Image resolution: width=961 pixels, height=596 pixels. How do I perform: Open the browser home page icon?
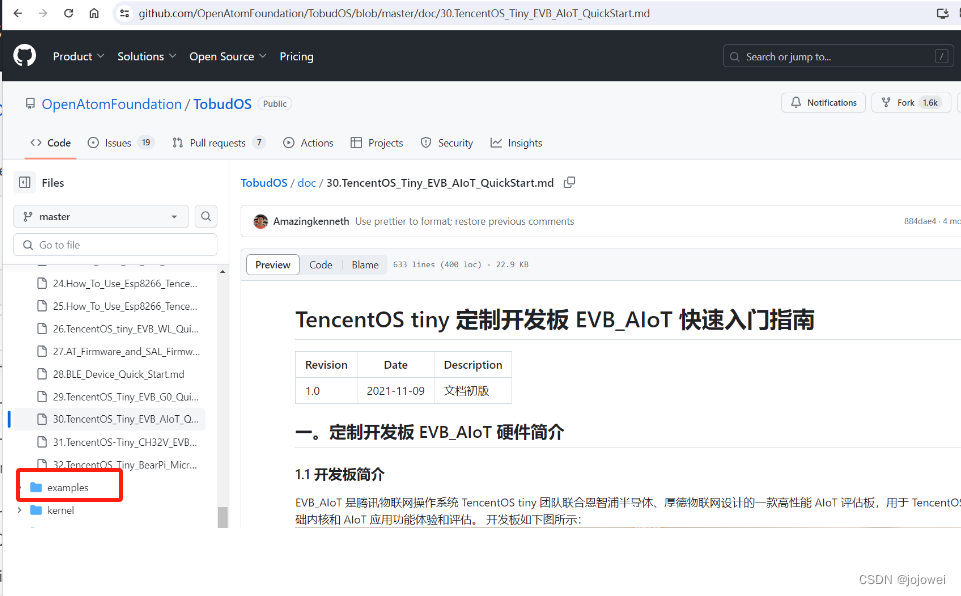pos(94,13)
